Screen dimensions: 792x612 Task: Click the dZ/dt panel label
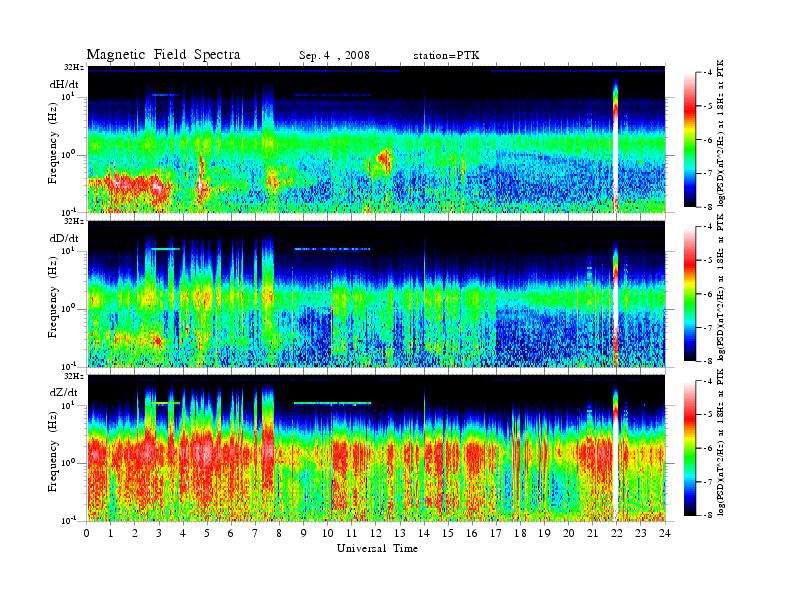[x=64, y=392]
